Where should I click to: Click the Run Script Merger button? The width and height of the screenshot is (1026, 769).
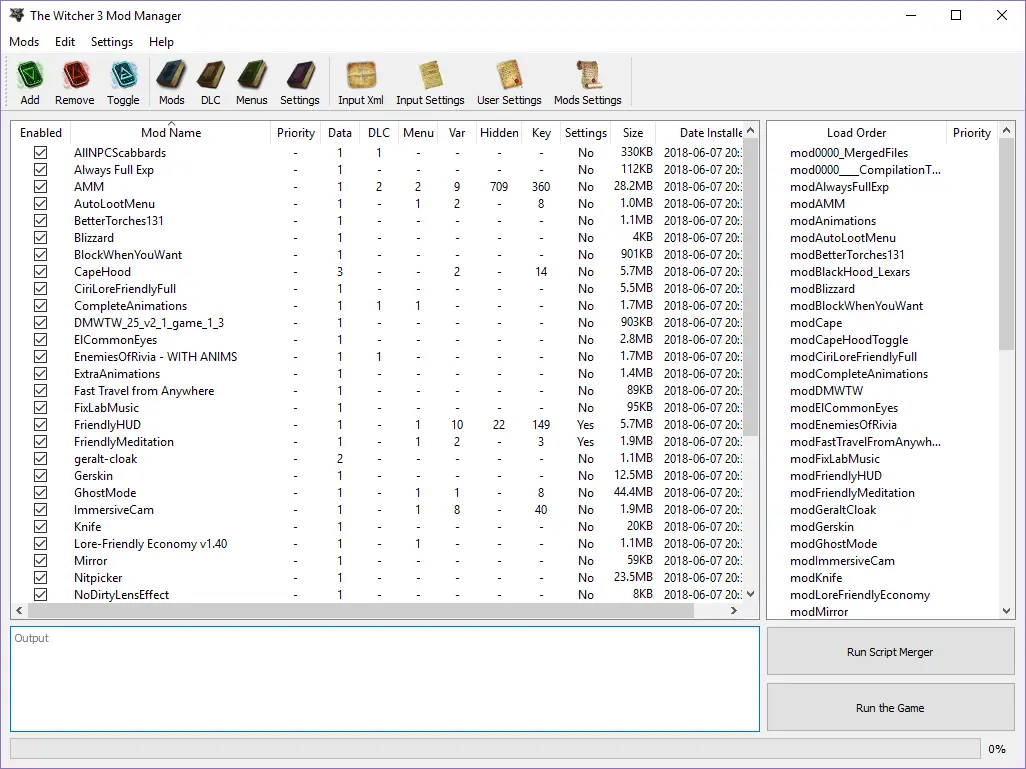coord(889,651)
